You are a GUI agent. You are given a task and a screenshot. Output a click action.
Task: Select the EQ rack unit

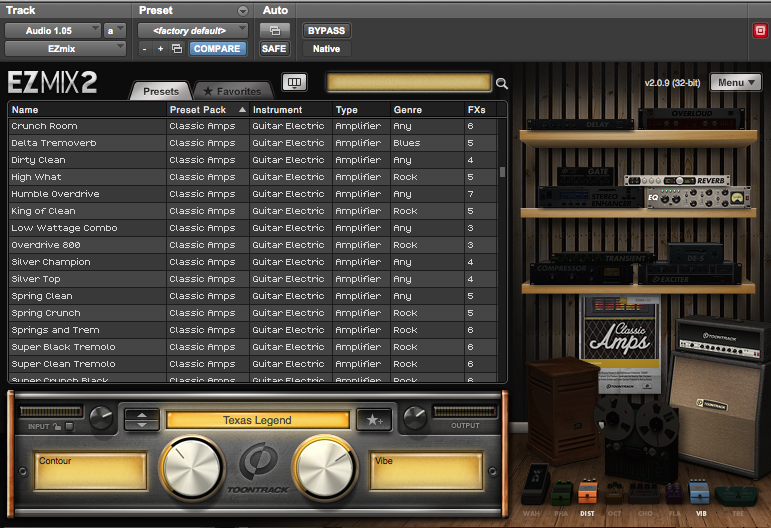pyautogui.click(x=698, y=198)
